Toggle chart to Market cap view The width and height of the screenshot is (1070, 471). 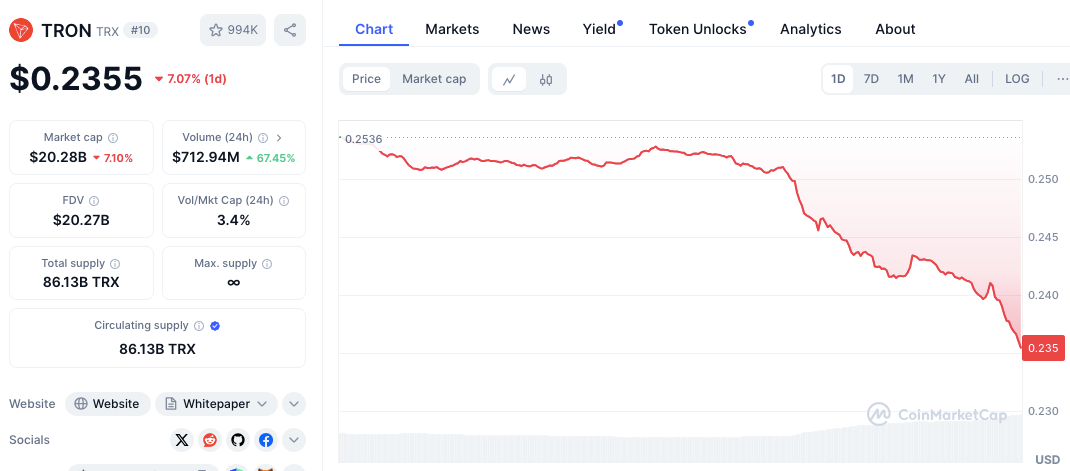[434, 79]
